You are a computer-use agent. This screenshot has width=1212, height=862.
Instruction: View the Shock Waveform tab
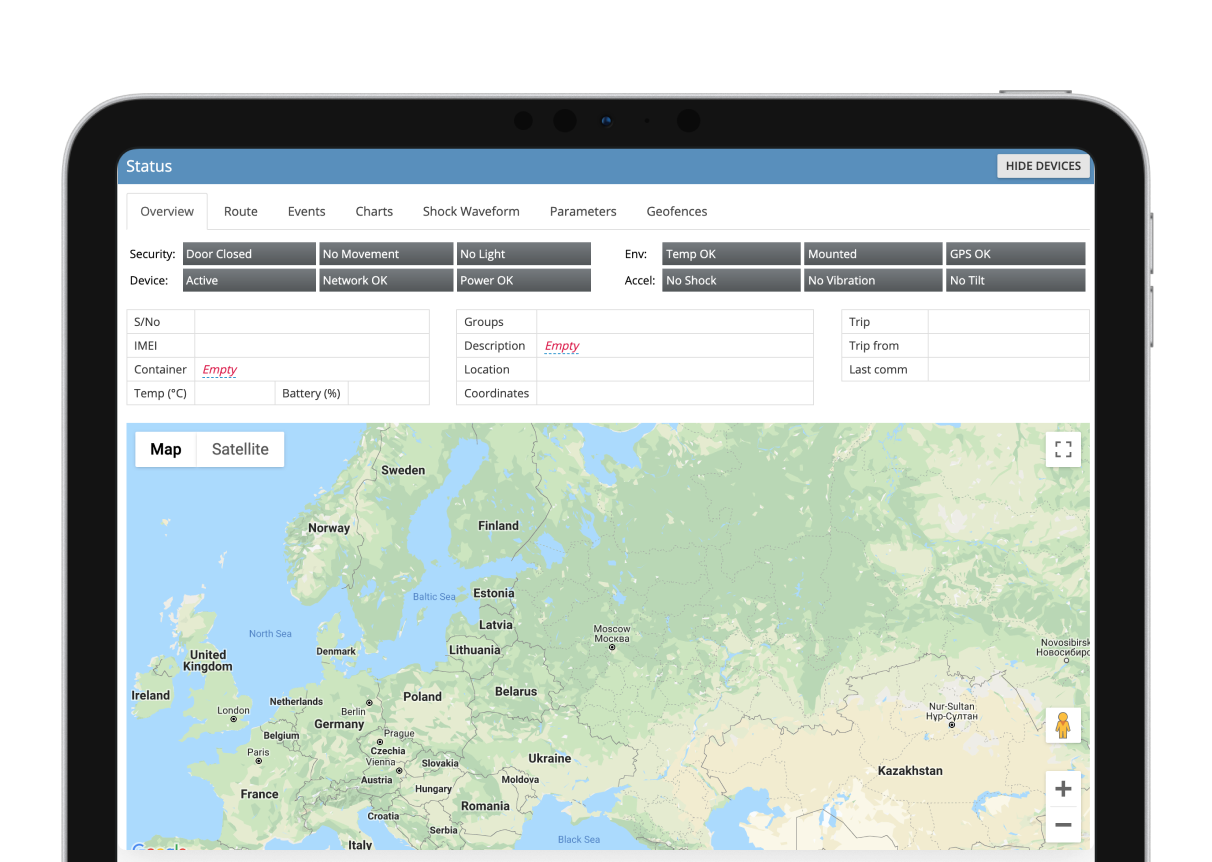point(471,211)
